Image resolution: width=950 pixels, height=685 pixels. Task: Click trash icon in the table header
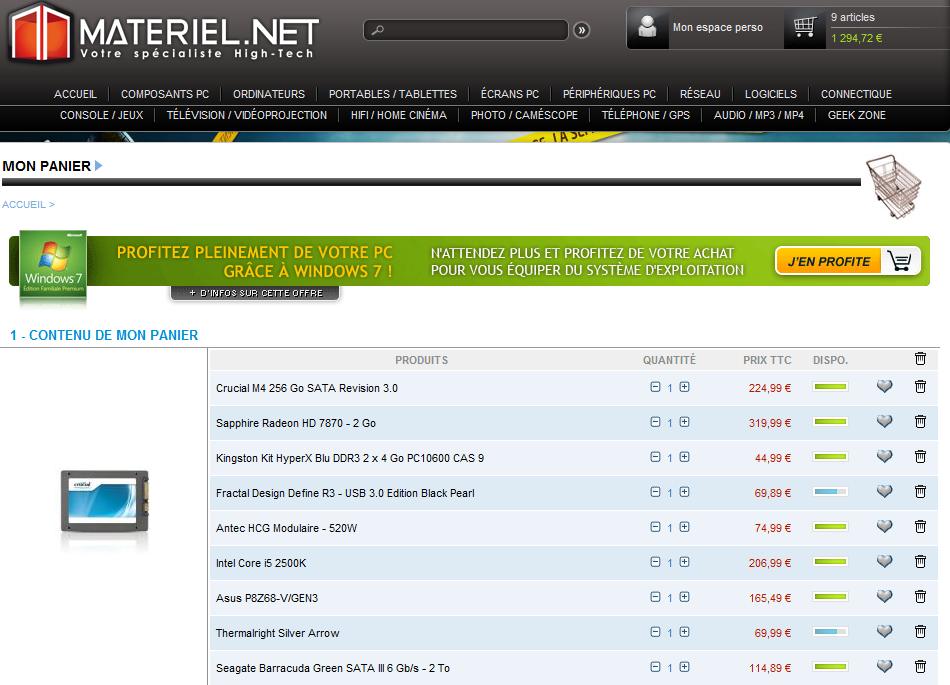click(920, 359)
